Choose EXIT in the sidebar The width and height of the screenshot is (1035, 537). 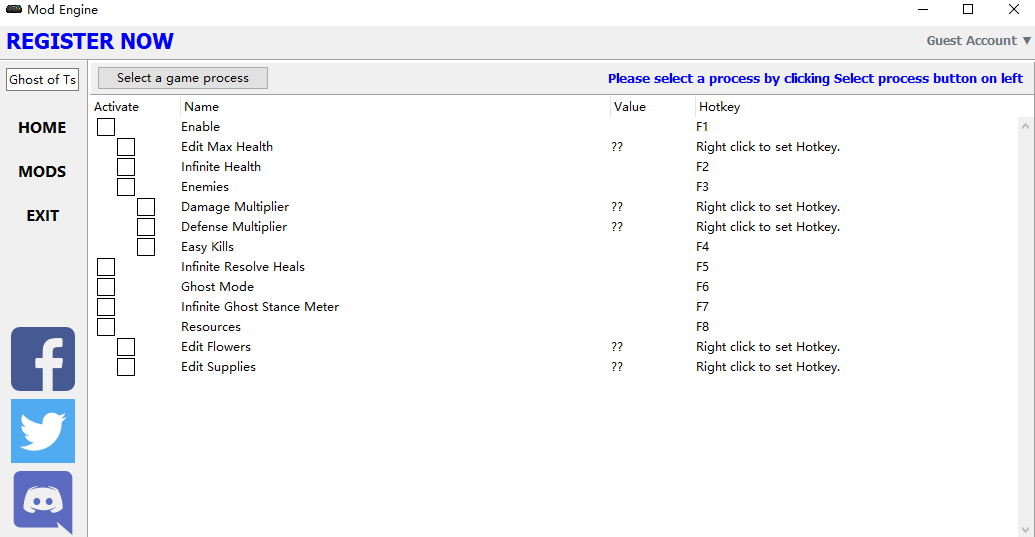coord(42,216)
